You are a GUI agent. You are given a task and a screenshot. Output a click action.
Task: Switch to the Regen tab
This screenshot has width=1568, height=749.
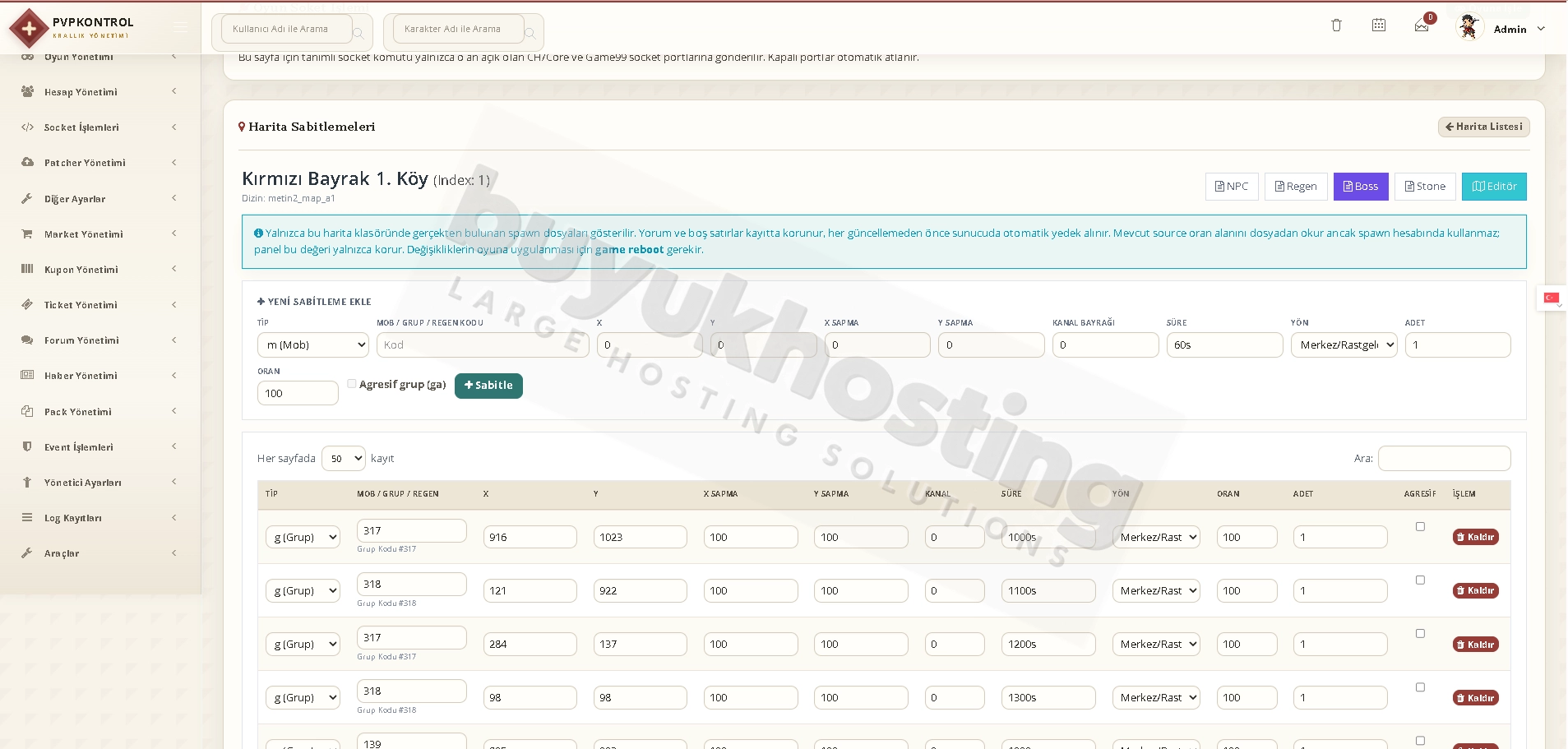tap(1296, 187)
